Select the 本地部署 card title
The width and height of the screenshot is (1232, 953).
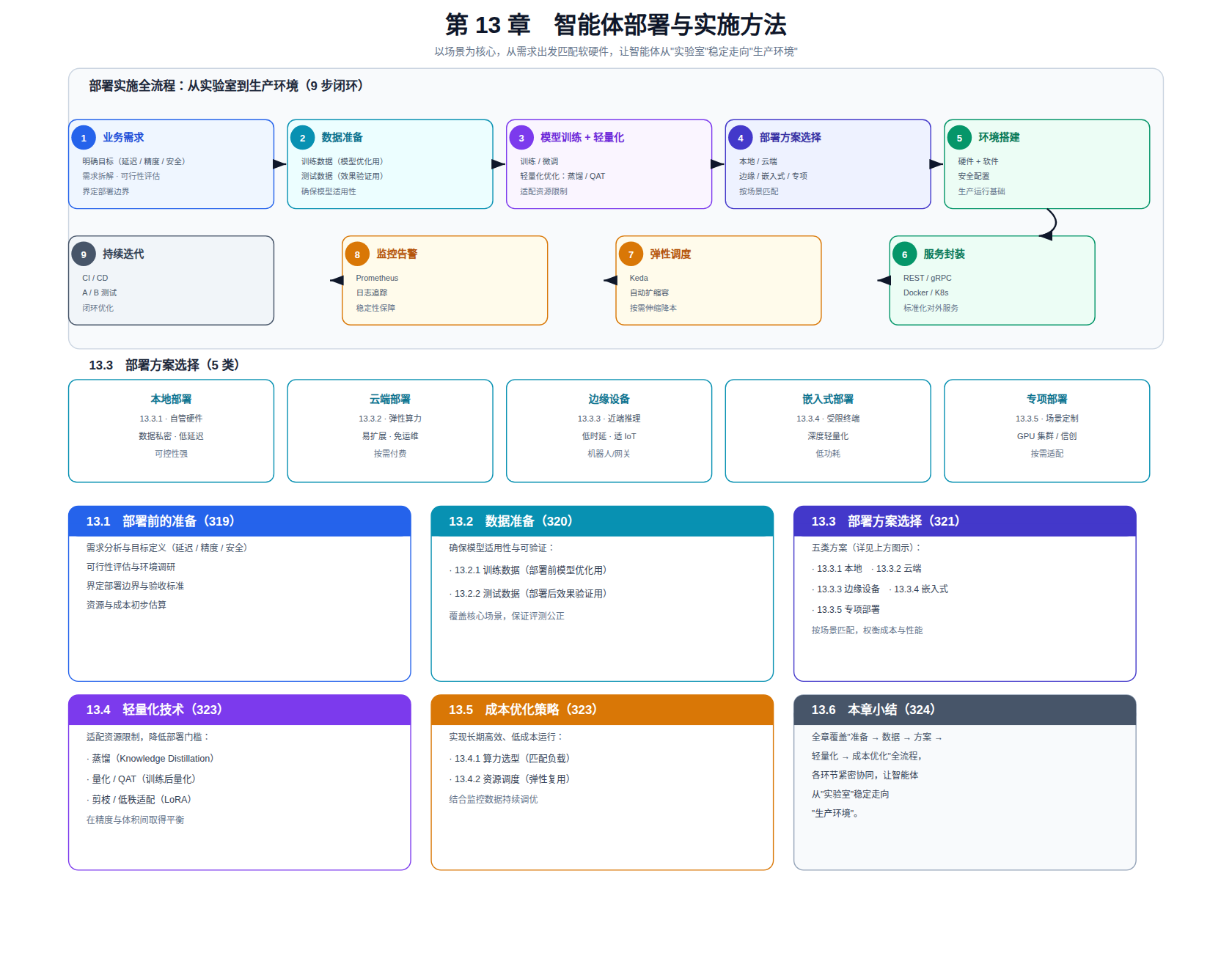(171, 399)
